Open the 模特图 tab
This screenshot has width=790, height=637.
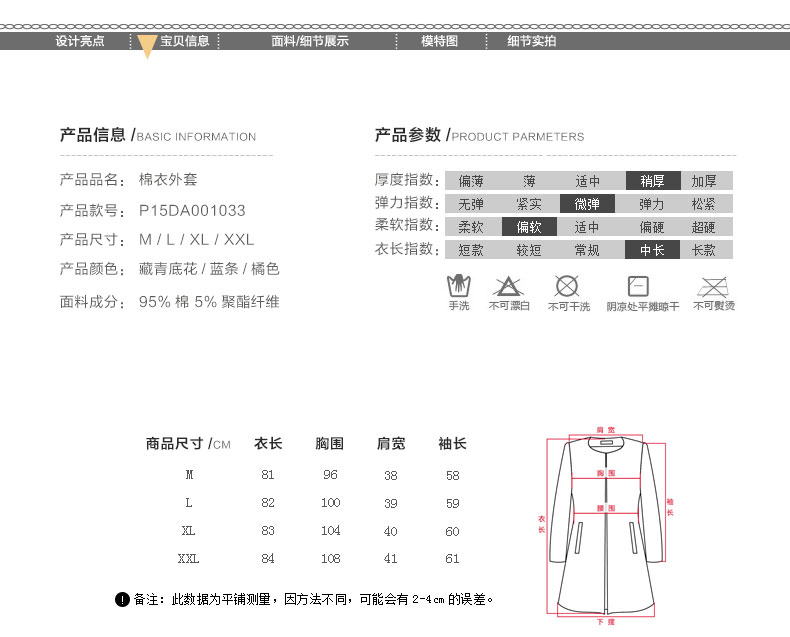click(439, 41)
